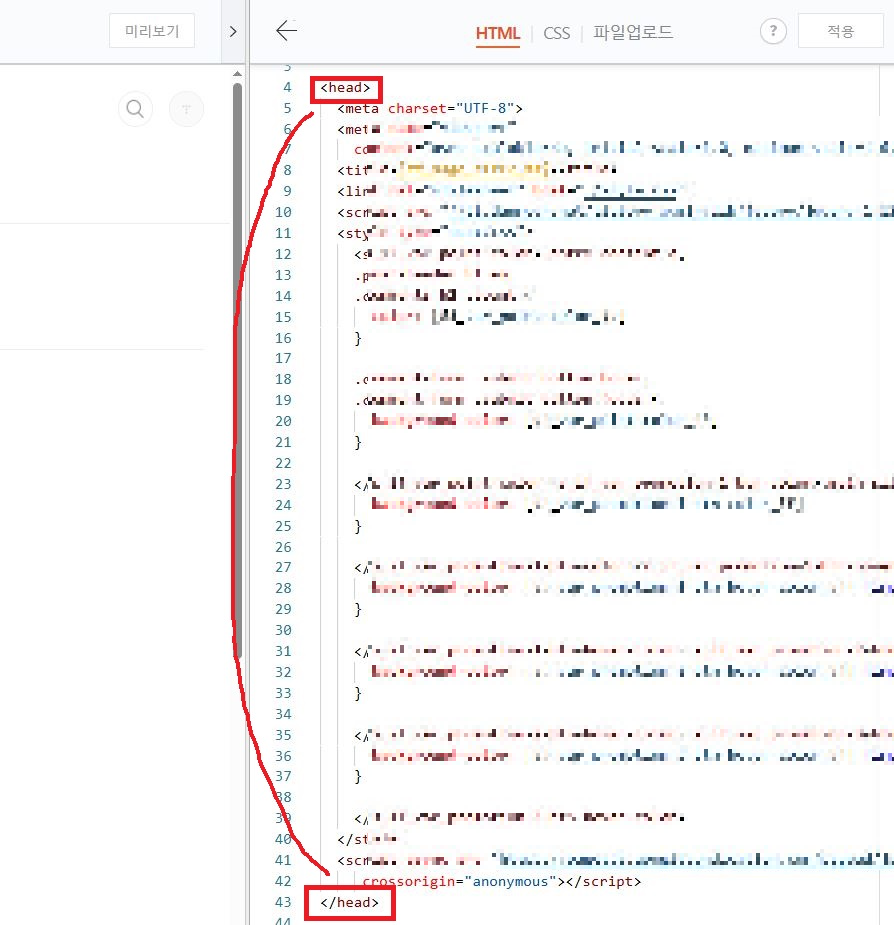Click line number 17 in the gutter
Screen dimensions: 894x925
(x=283, y=358)
